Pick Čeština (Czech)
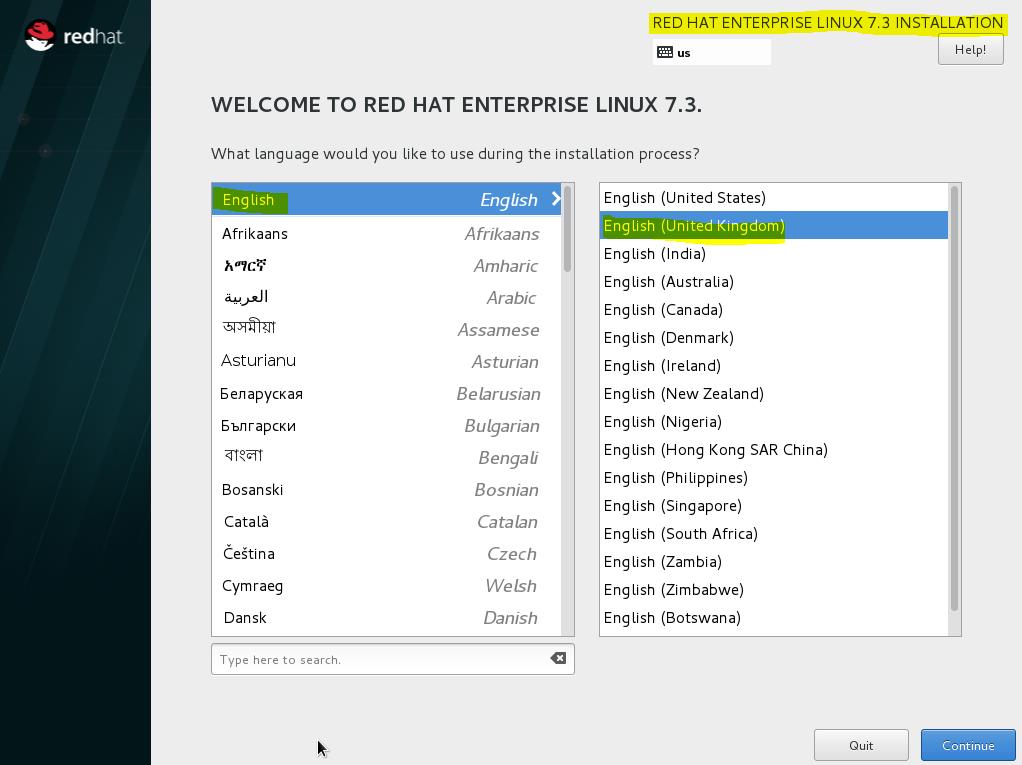The width and height of the screenshot is (1022, 765). coord(387,553)
